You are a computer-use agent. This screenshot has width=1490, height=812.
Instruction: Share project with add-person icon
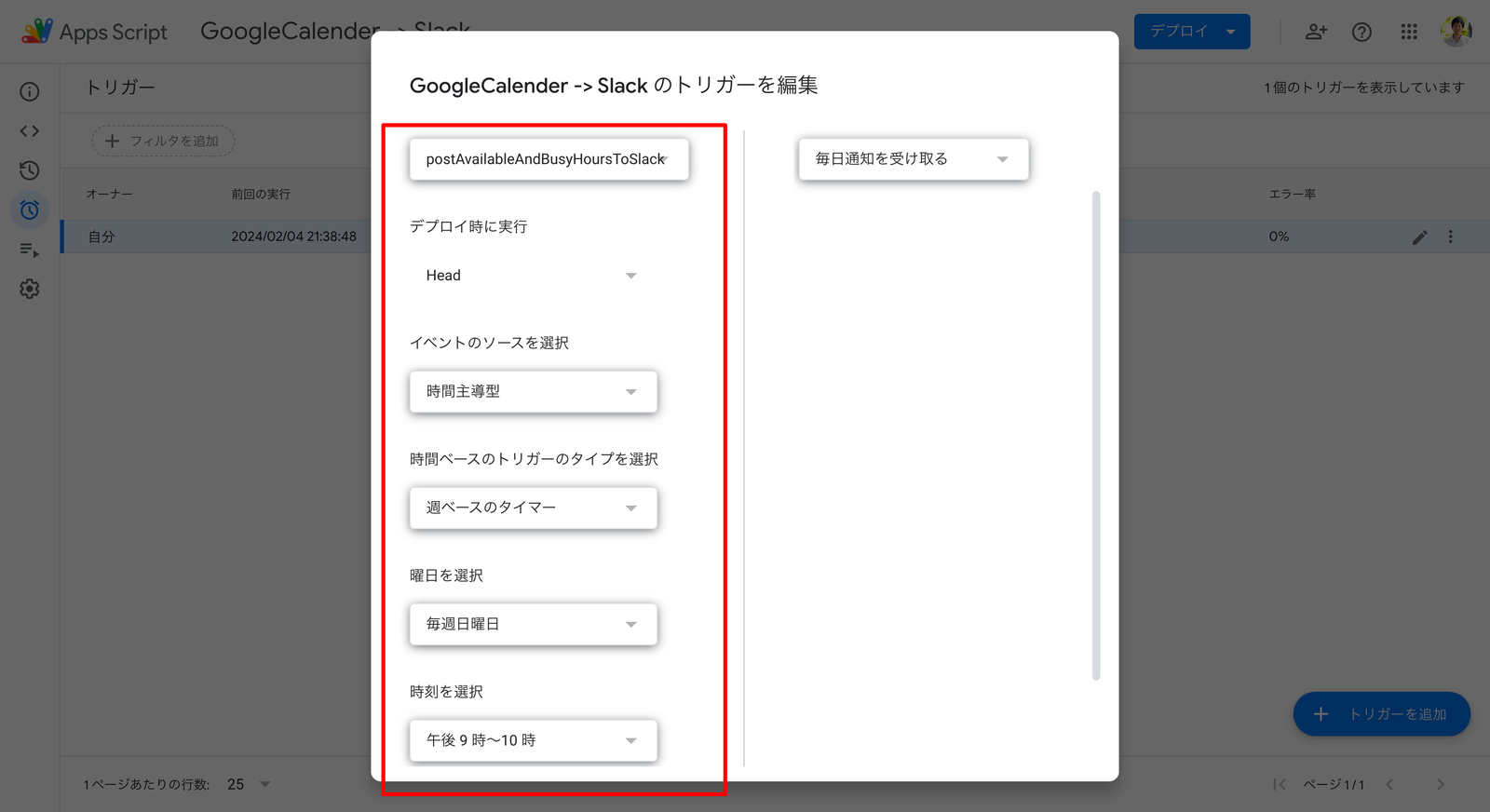tap(1316, 32)
